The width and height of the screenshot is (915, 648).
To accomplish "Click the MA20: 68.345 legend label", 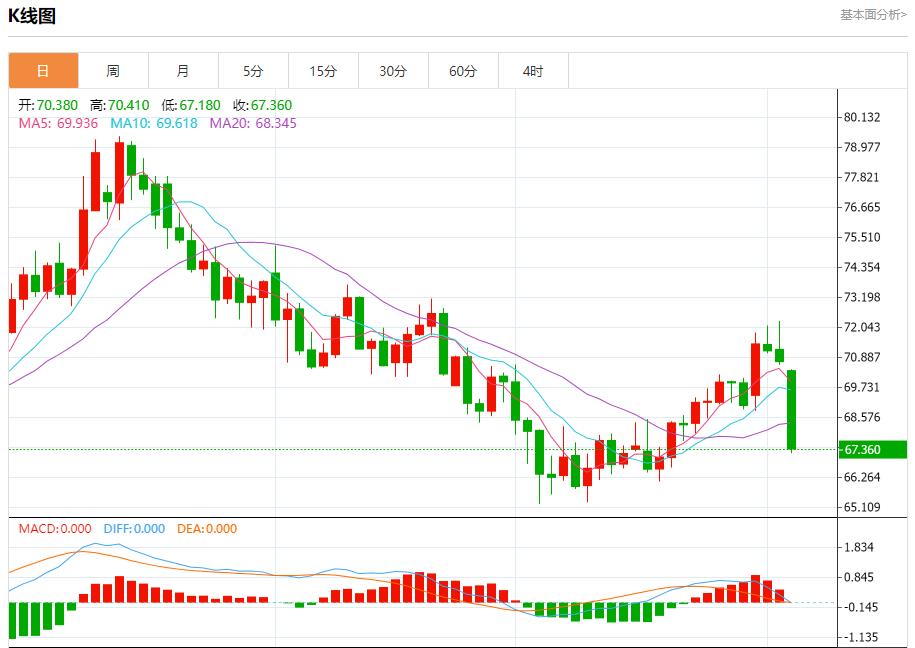I will (253, 123).
